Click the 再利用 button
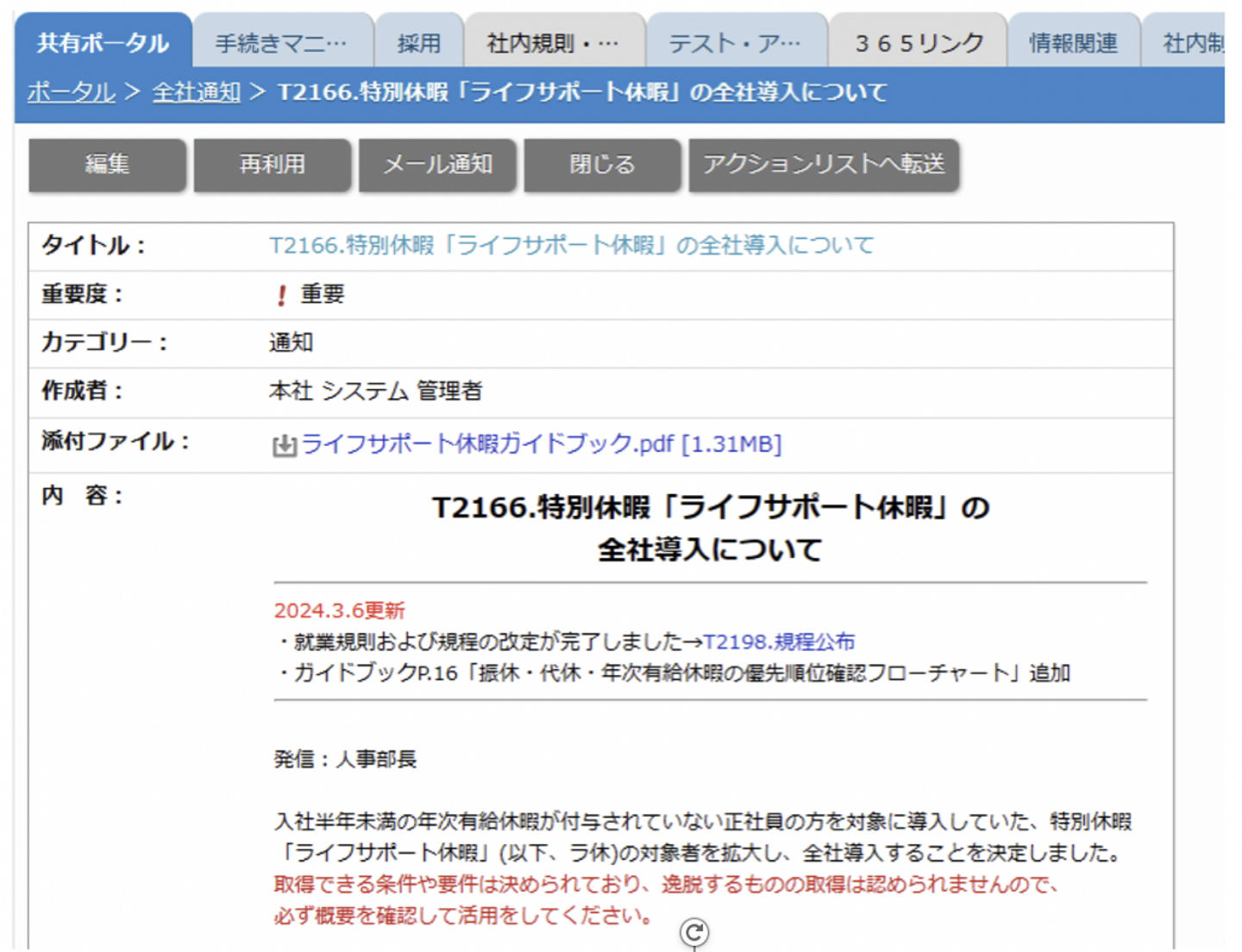The width and height of the screenshot is (1242, 952). pos(273,164)
